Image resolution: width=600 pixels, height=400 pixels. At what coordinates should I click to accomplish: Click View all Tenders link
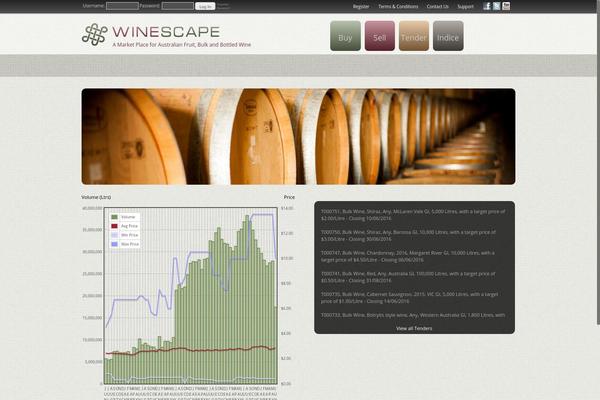414,328
